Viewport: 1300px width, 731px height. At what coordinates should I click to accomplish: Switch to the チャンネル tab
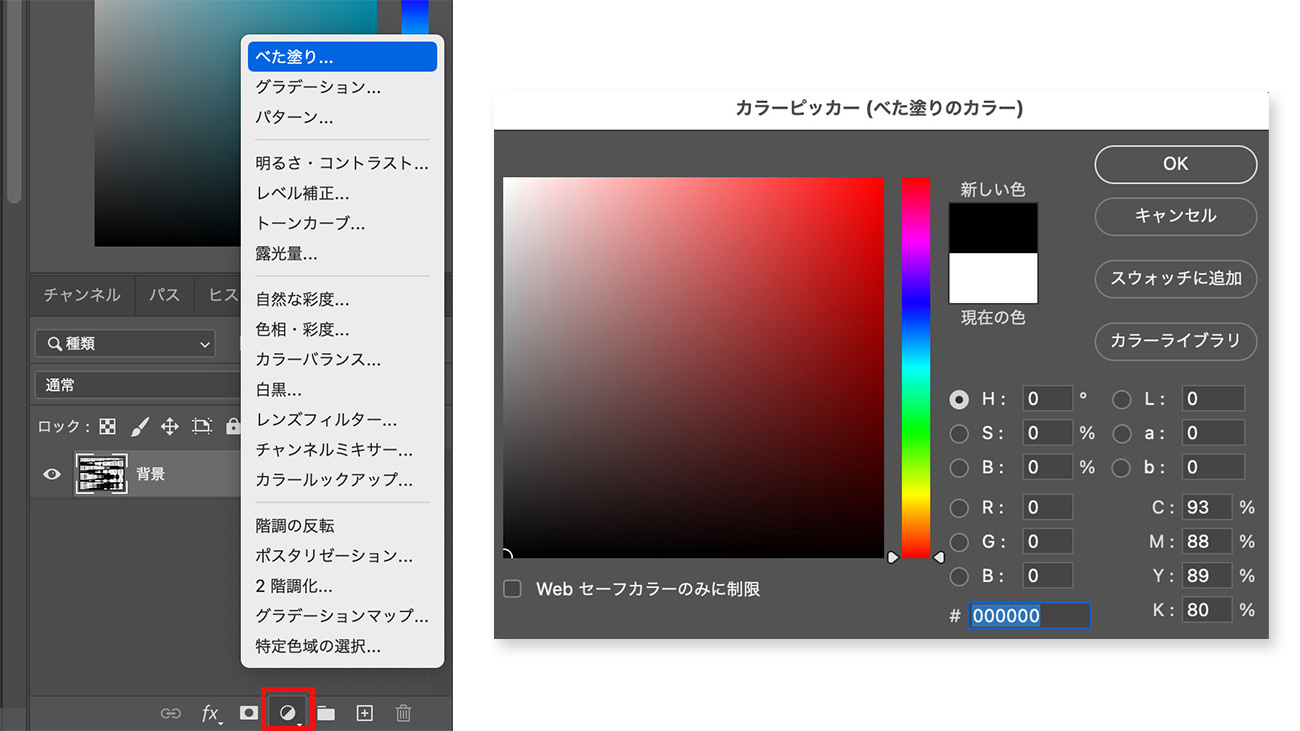click(x=82, y=295)
